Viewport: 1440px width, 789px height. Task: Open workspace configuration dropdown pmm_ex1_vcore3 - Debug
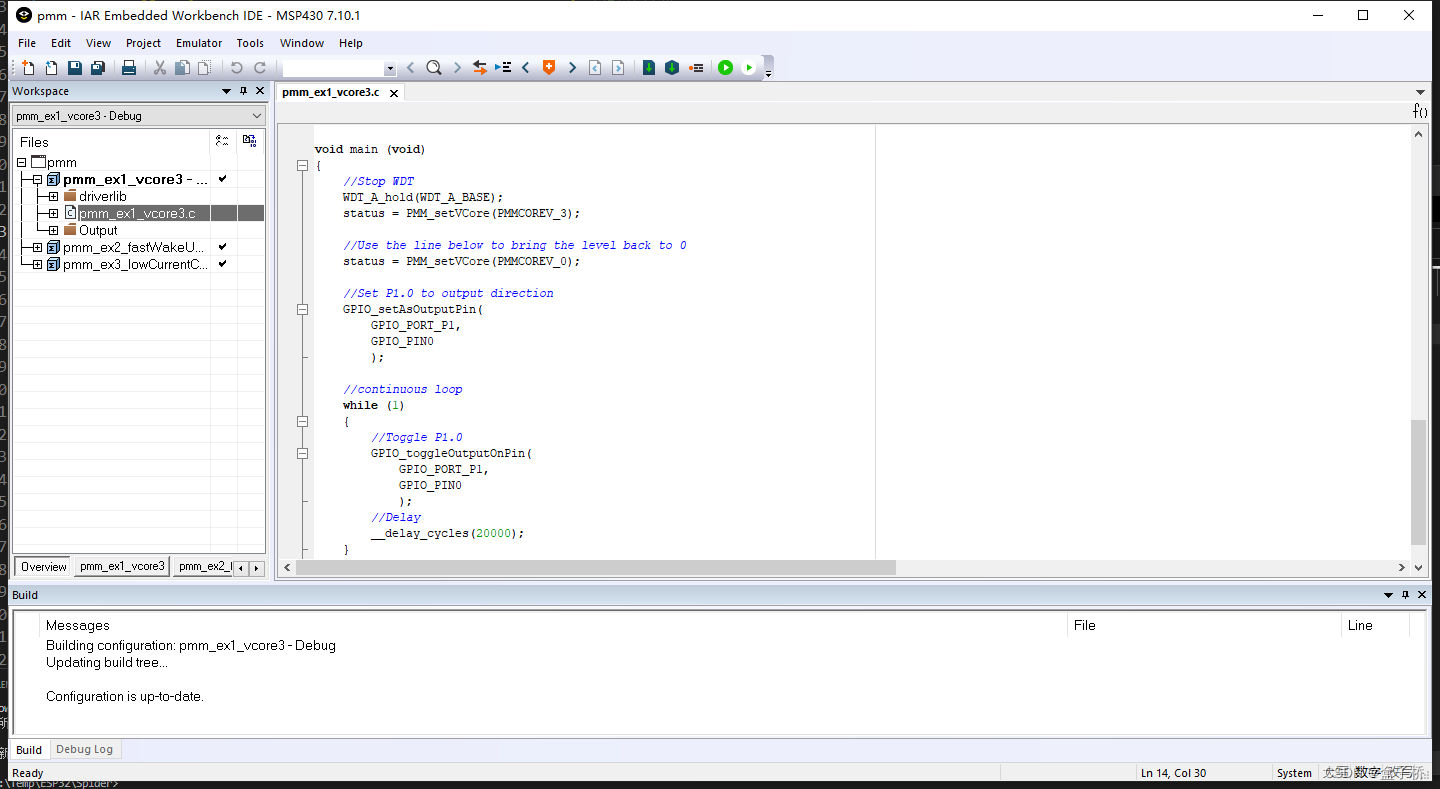[x=139, y=116]
